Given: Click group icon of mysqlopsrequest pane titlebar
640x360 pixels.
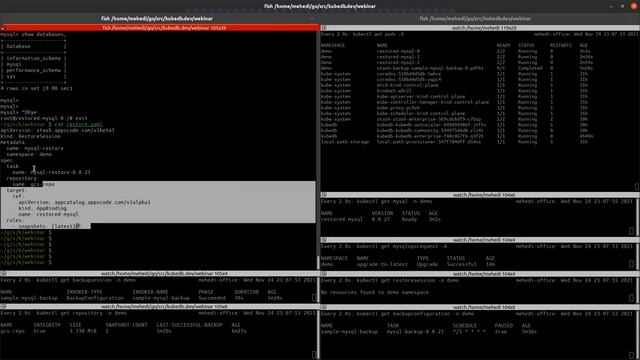Looking at the screenshot, I should click(x=324, y=240).
